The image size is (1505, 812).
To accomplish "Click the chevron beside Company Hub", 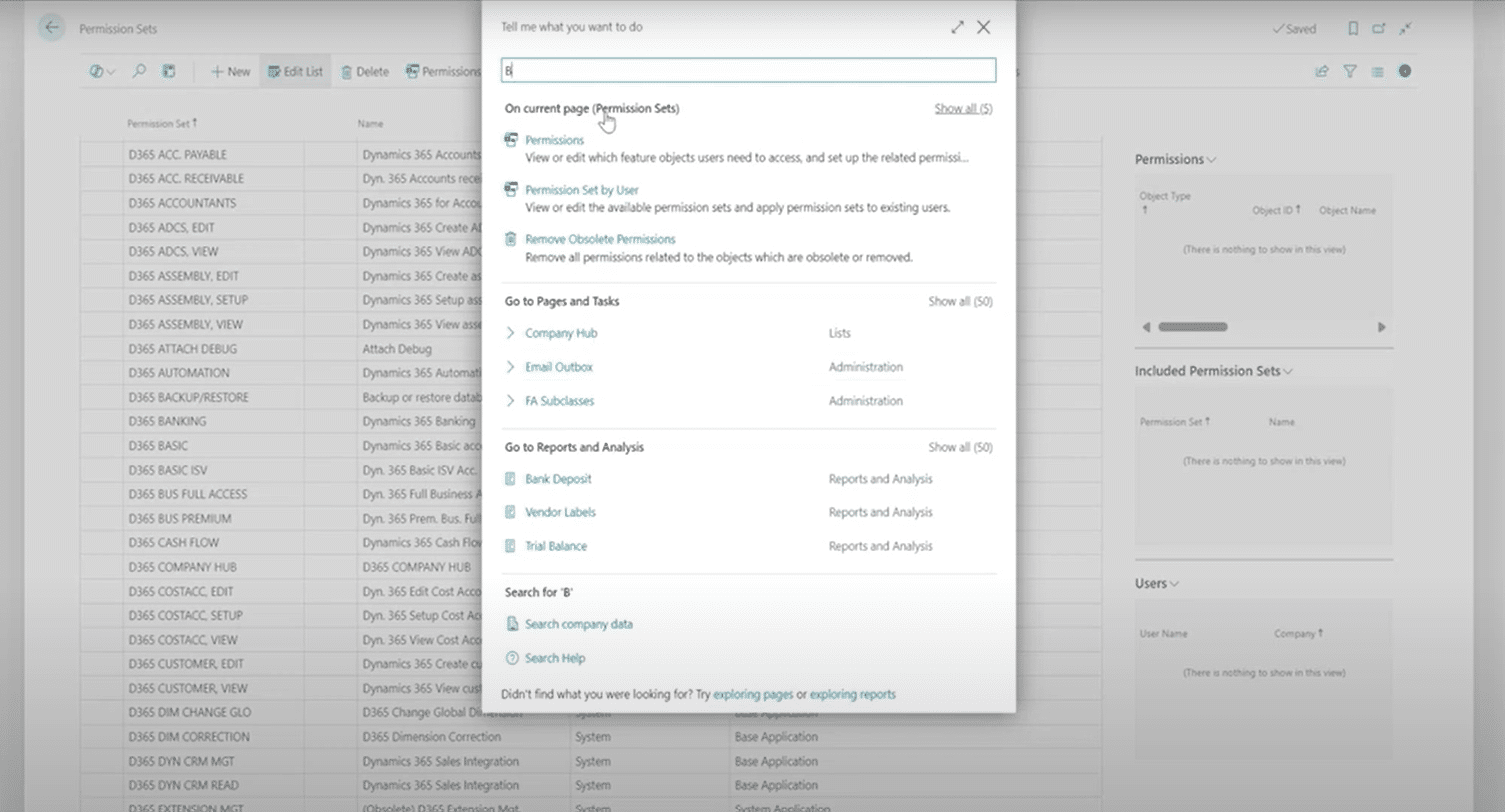I will (x=511, y=333).
